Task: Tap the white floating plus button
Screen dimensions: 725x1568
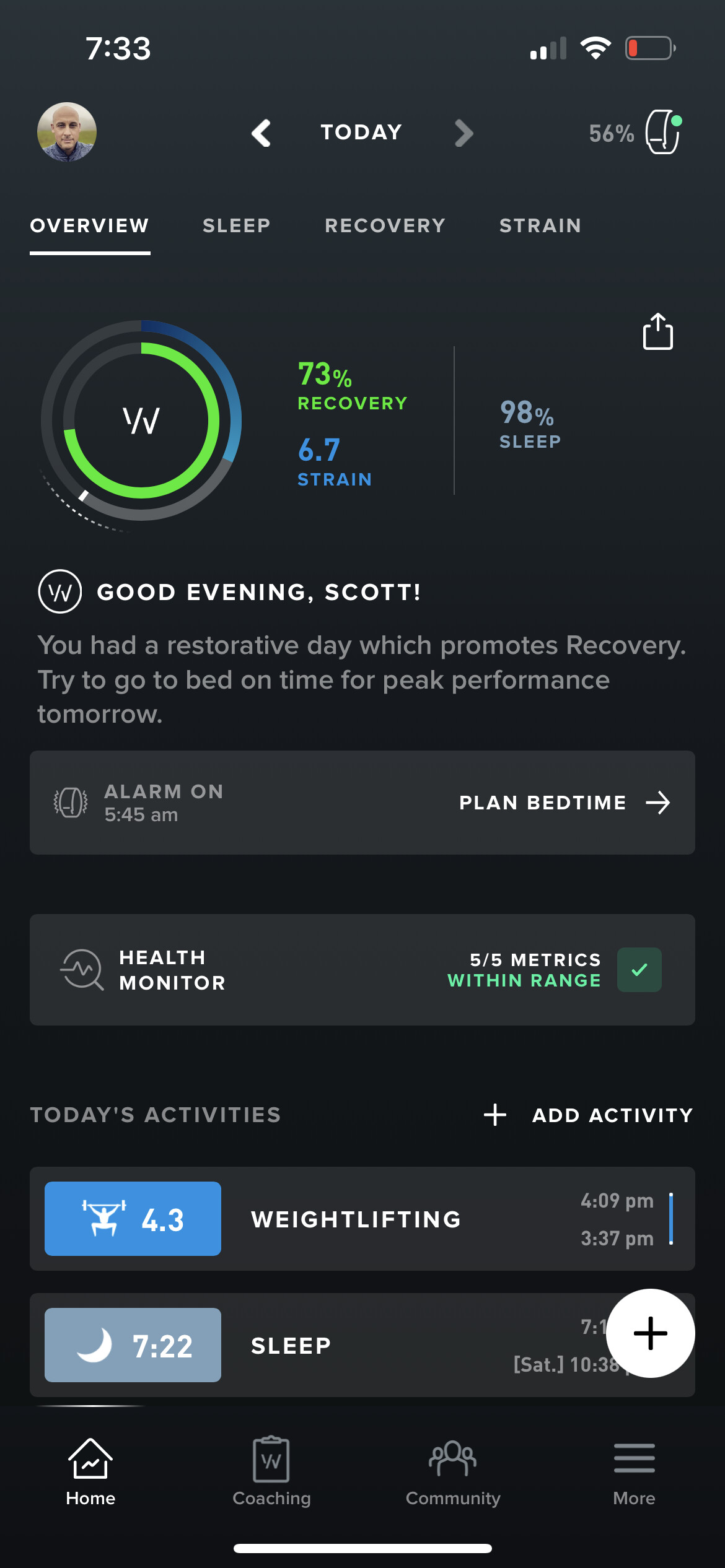Action: 650,1333
